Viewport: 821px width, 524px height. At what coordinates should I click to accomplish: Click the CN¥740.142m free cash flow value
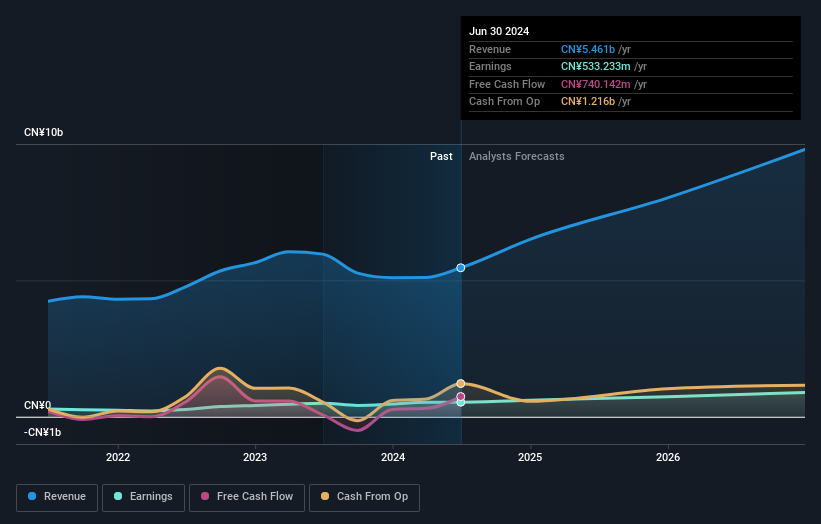click(x=596, y=84)
